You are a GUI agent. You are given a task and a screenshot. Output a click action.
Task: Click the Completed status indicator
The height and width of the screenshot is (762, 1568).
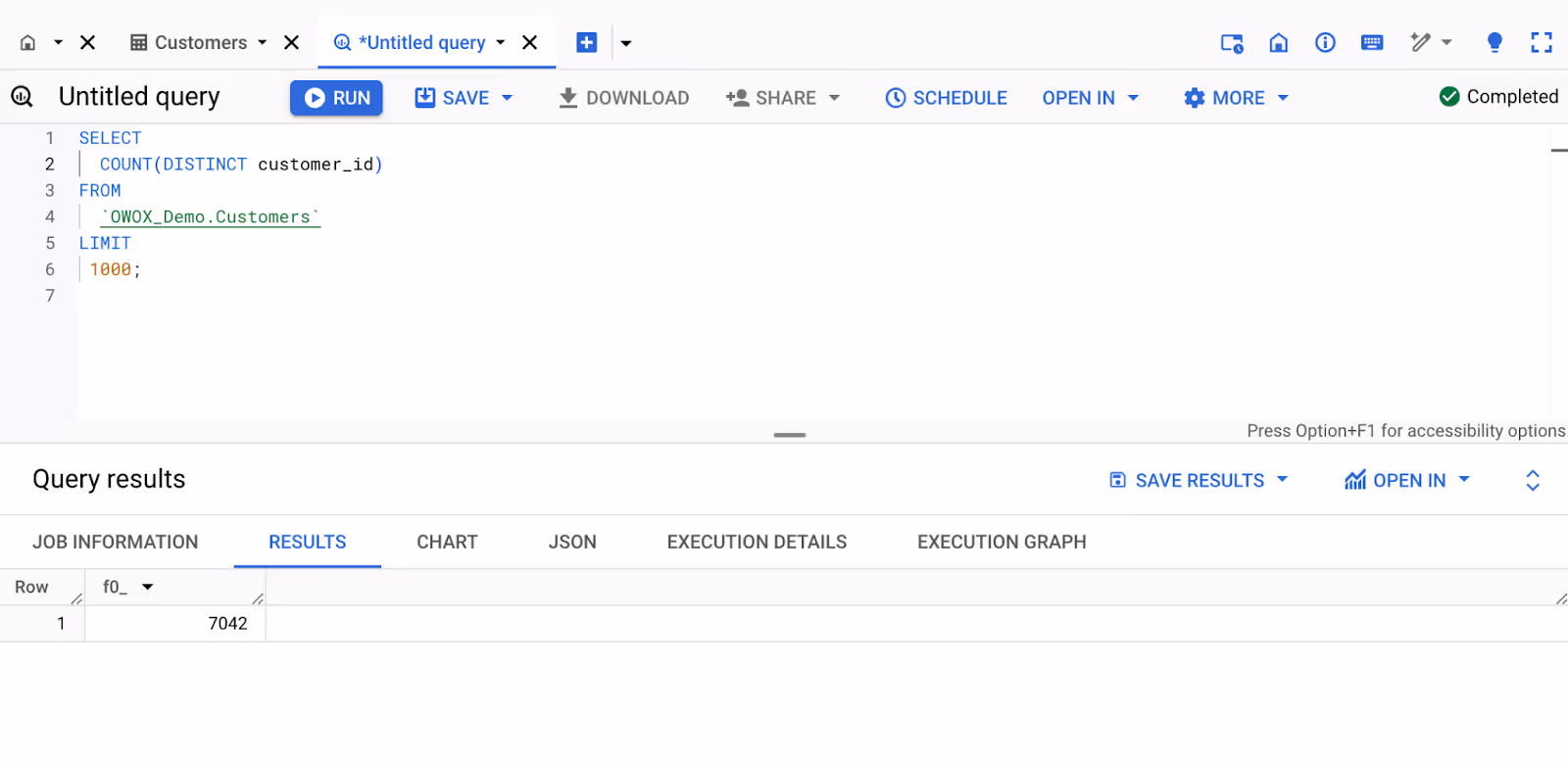click(1498, 96)
